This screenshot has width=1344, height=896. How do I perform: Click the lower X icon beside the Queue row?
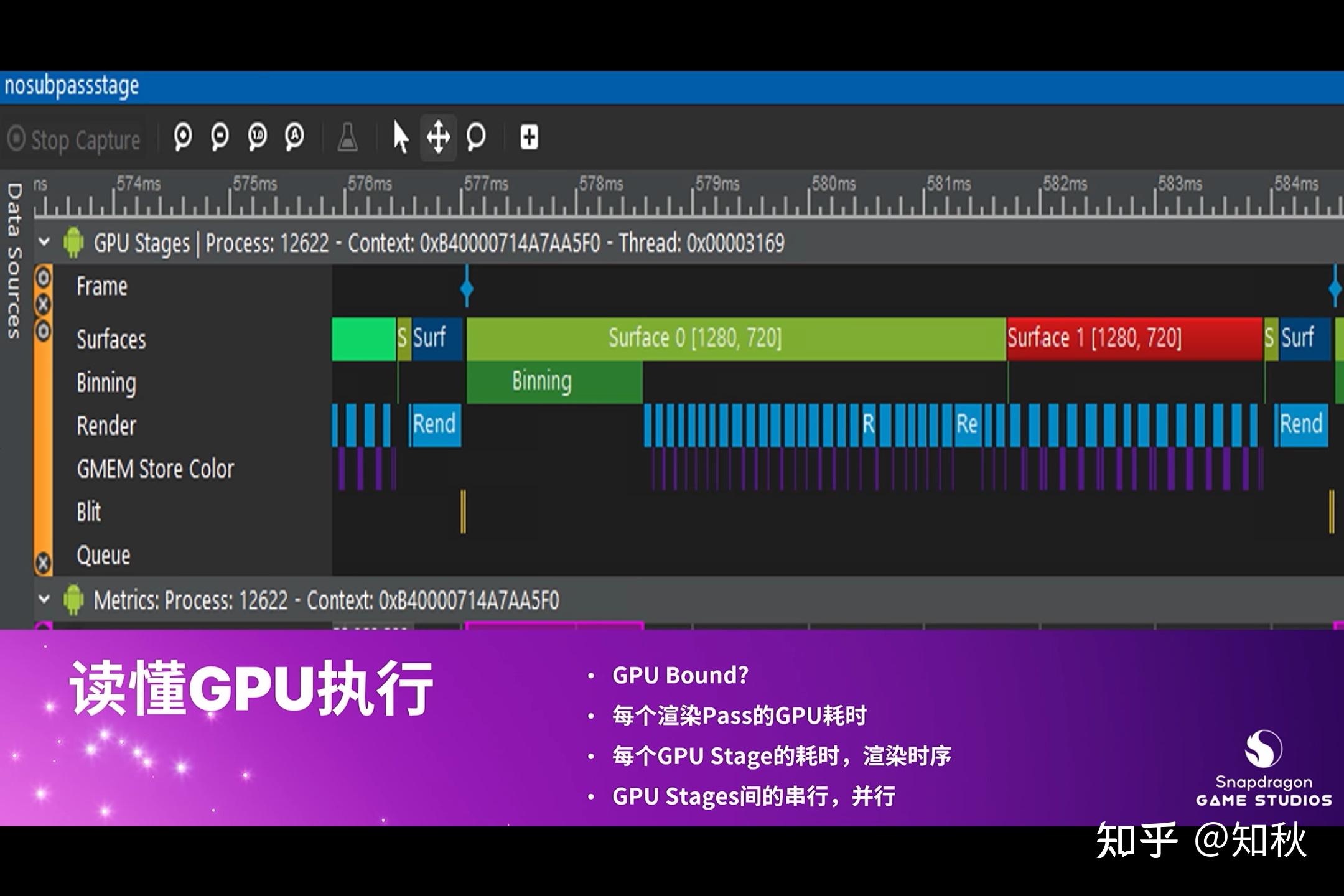click(44, 561)
